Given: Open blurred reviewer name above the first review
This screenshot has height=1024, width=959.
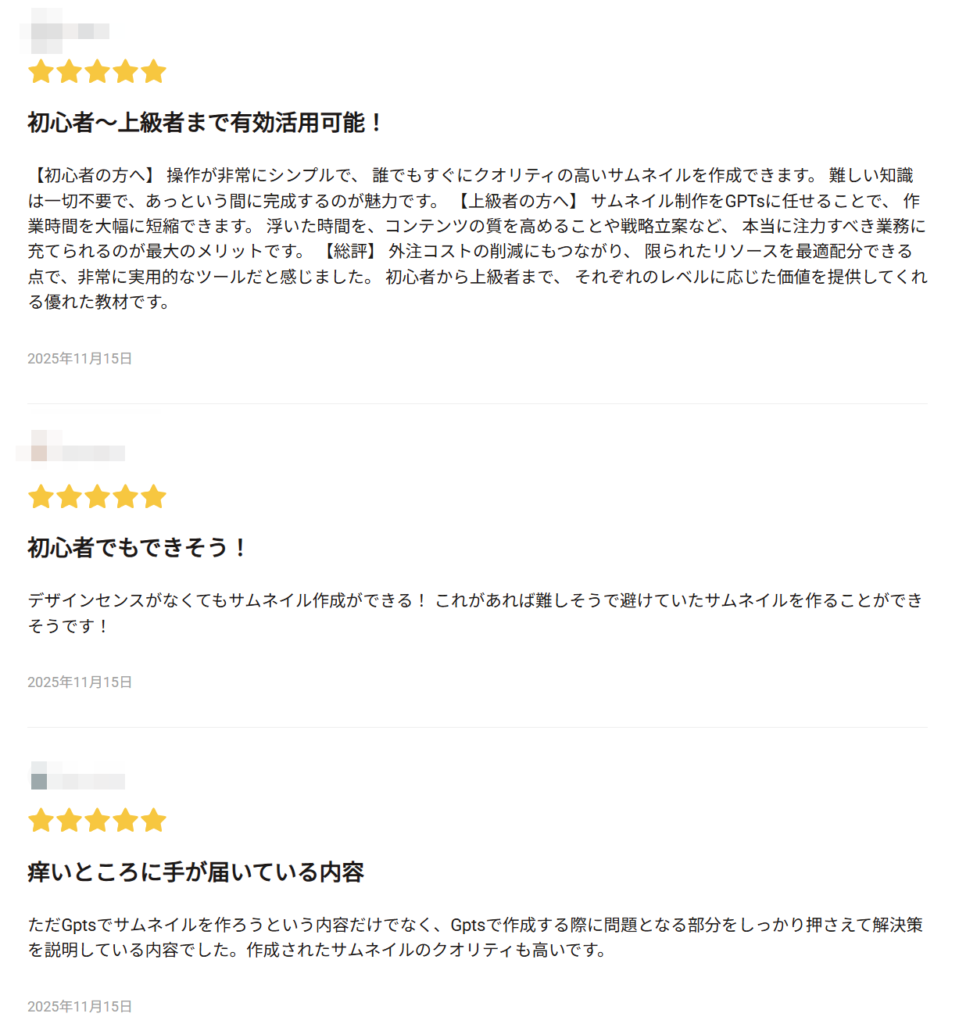Looking at the screenshot, I should click(70, 28).
